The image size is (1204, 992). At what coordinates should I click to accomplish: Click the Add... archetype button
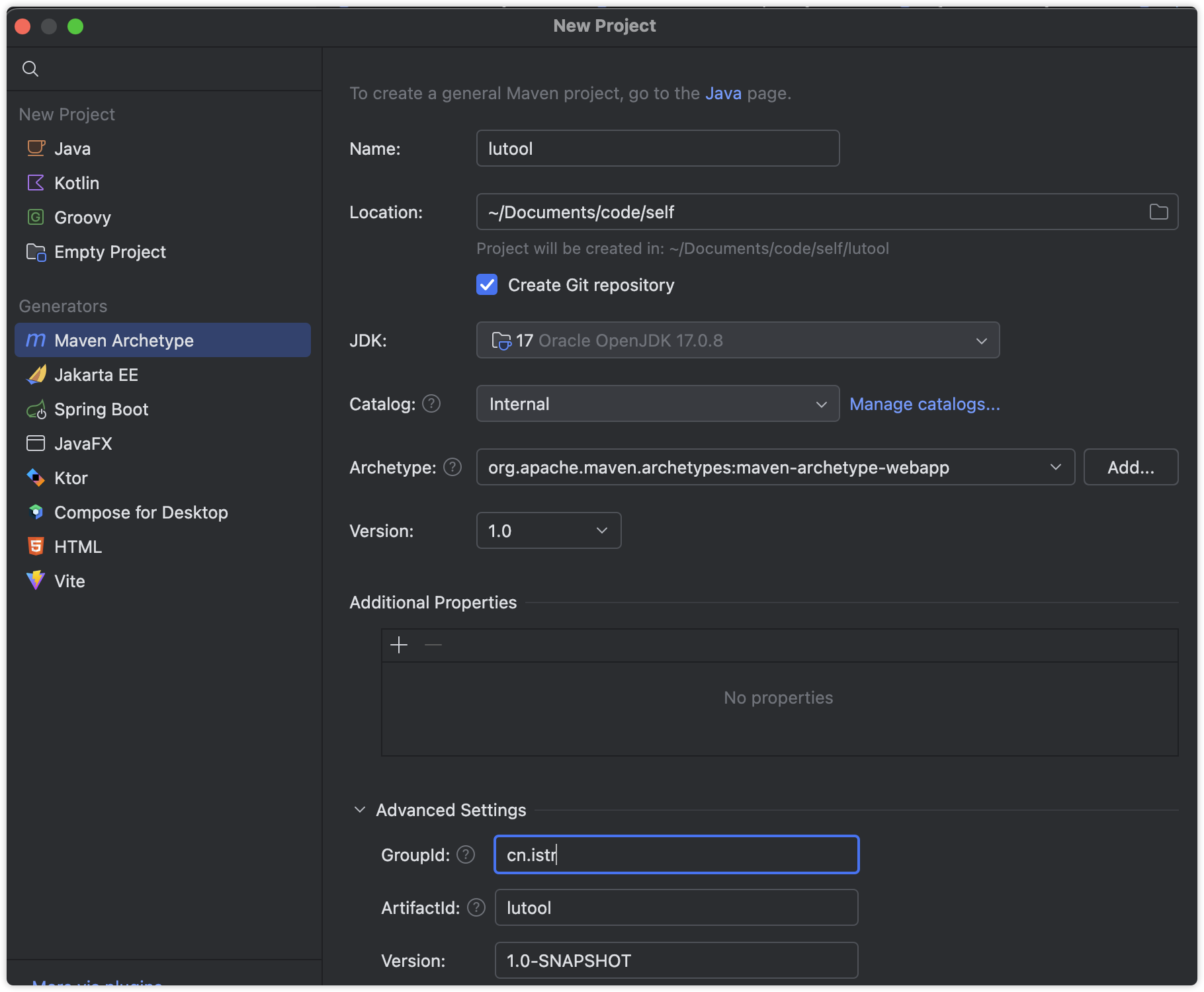1131,468
